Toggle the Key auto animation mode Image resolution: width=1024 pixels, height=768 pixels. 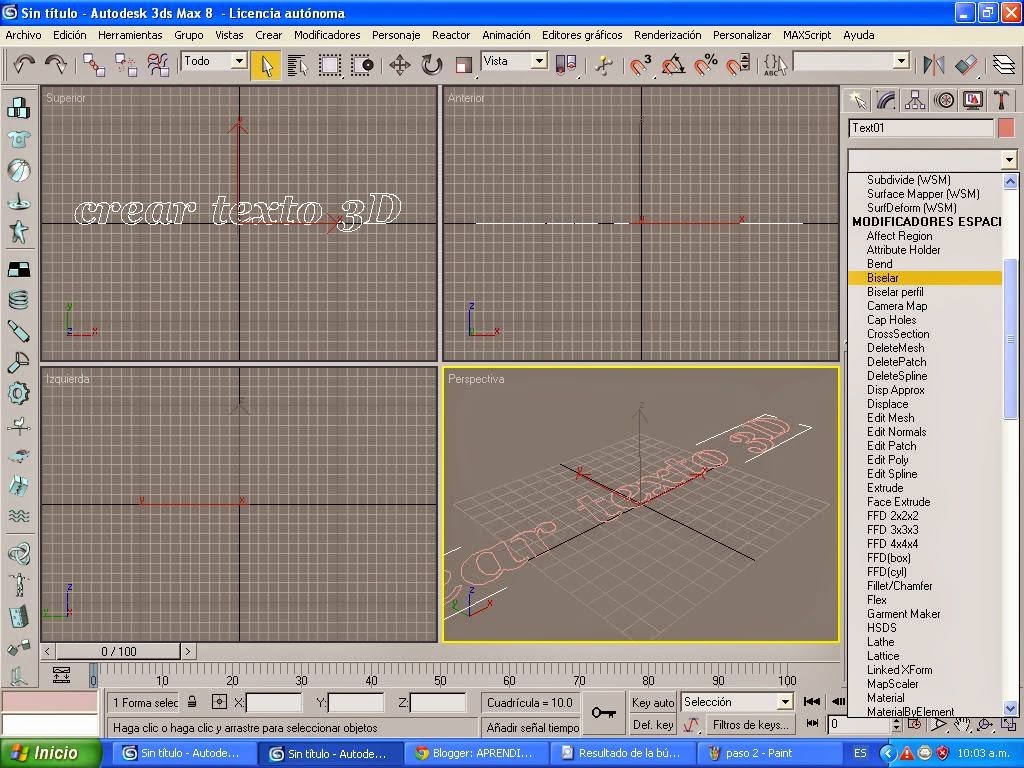(653, 702)
